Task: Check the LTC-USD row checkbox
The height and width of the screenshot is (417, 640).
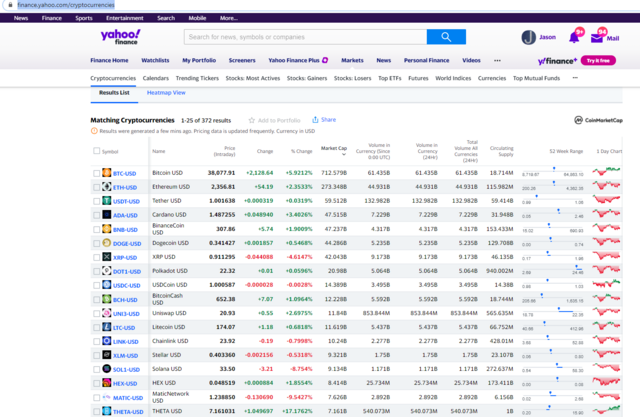Action: tap(96, 327)
